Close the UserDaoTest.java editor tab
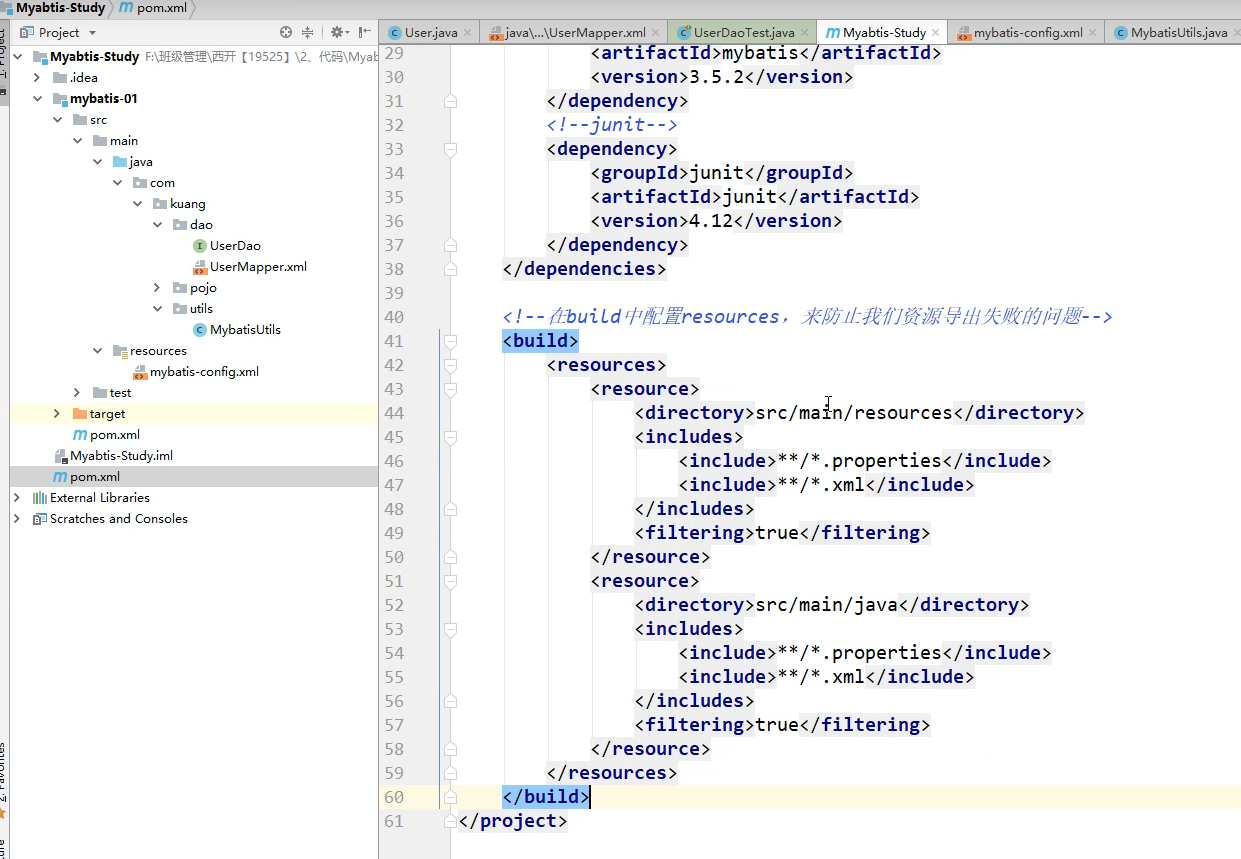Viewport: 1241px width, 859px height. point(805,33)
